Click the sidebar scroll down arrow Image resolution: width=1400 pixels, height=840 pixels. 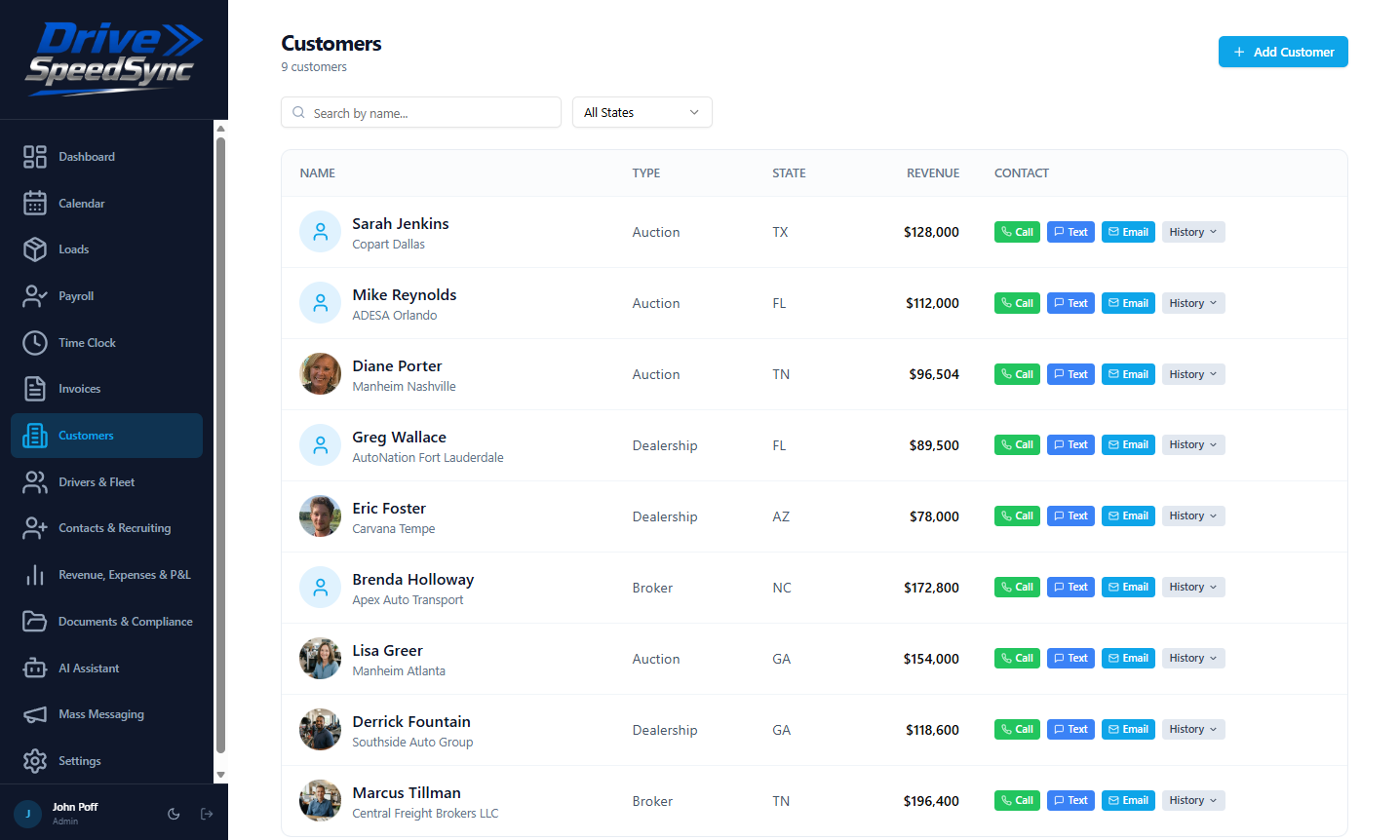[221, 776]
